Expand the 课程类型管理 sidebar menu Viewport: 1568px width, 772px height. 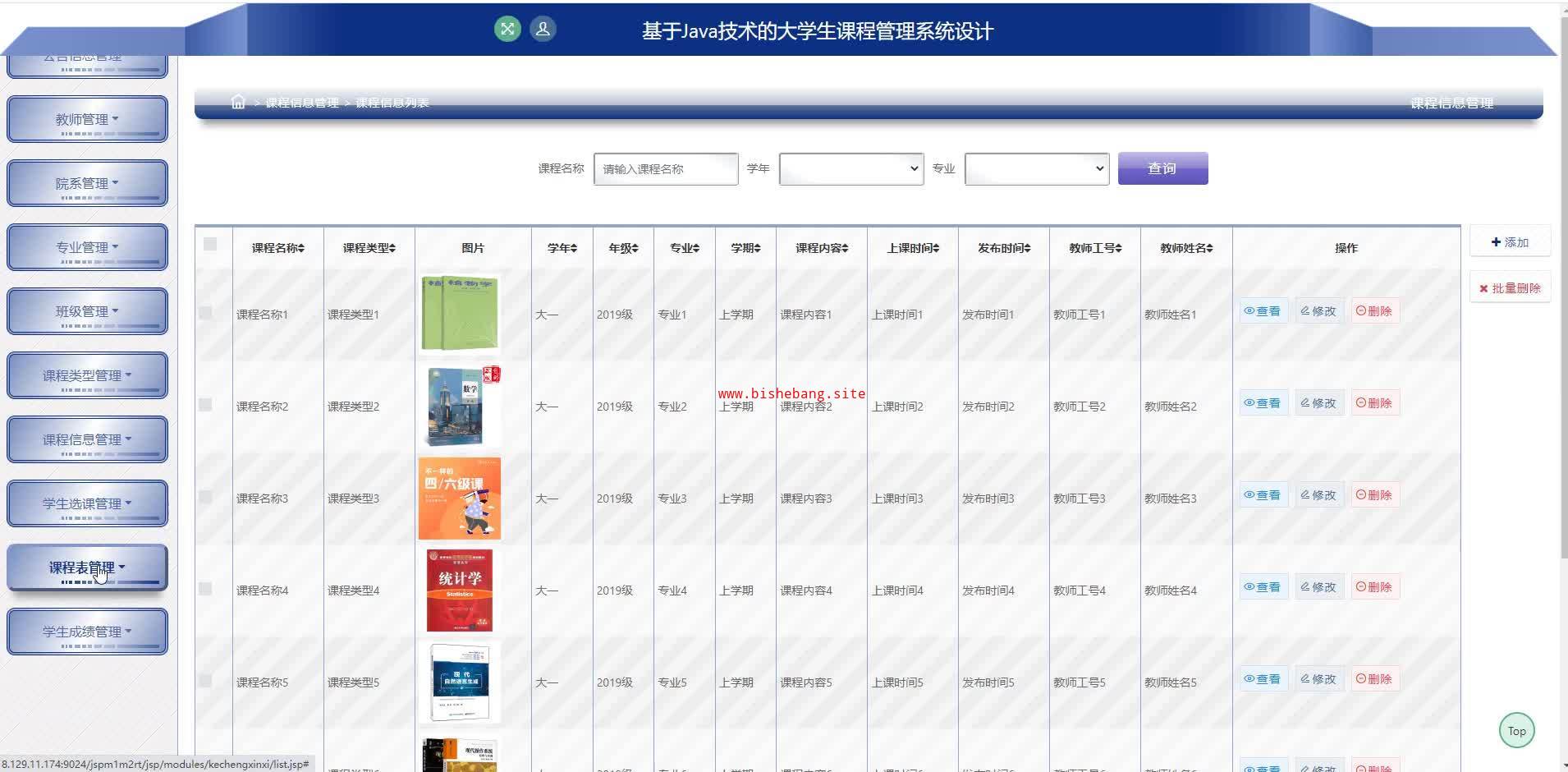point(87,375)
